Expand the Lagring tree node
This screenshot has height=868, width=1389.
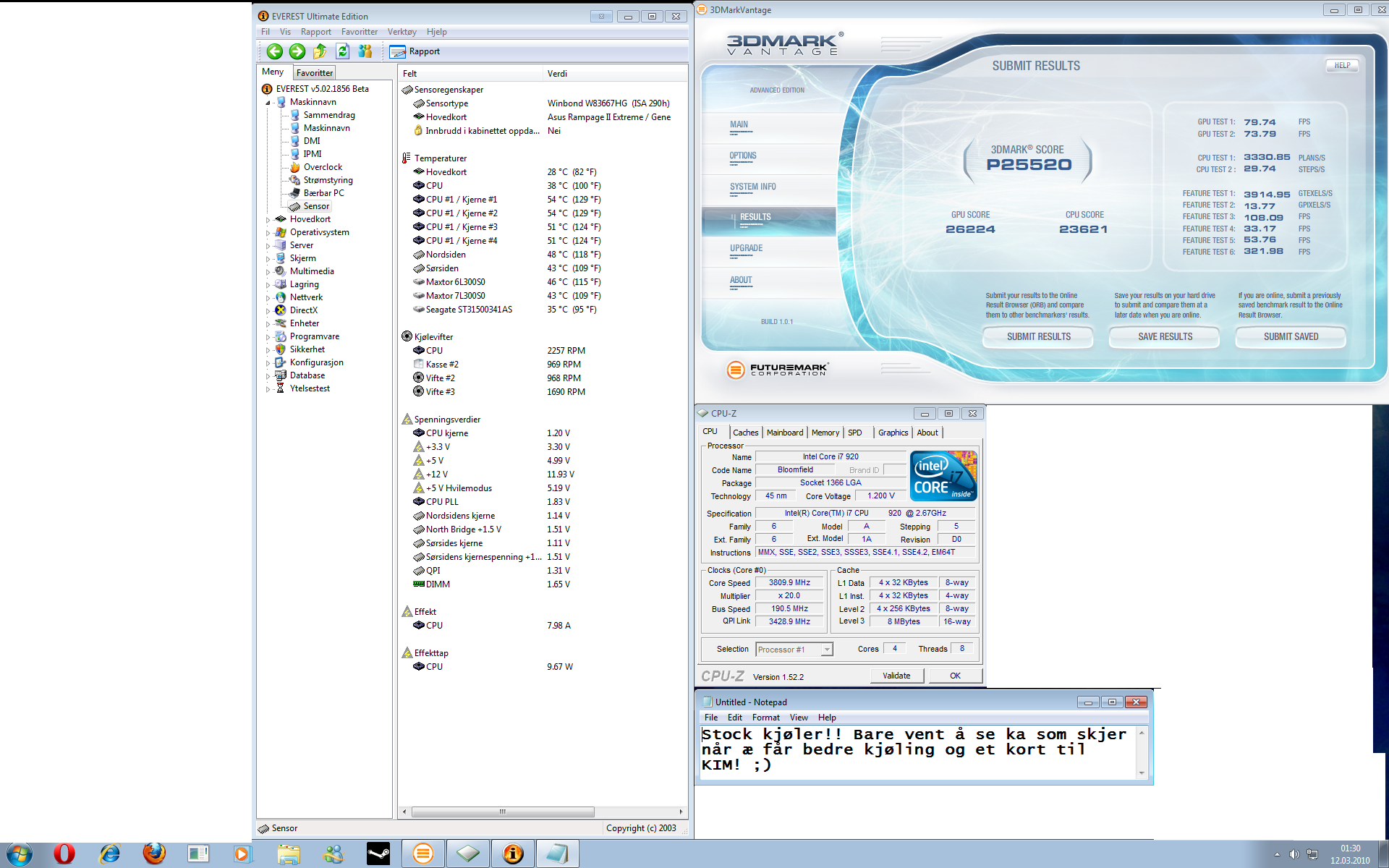pos(268,285)
